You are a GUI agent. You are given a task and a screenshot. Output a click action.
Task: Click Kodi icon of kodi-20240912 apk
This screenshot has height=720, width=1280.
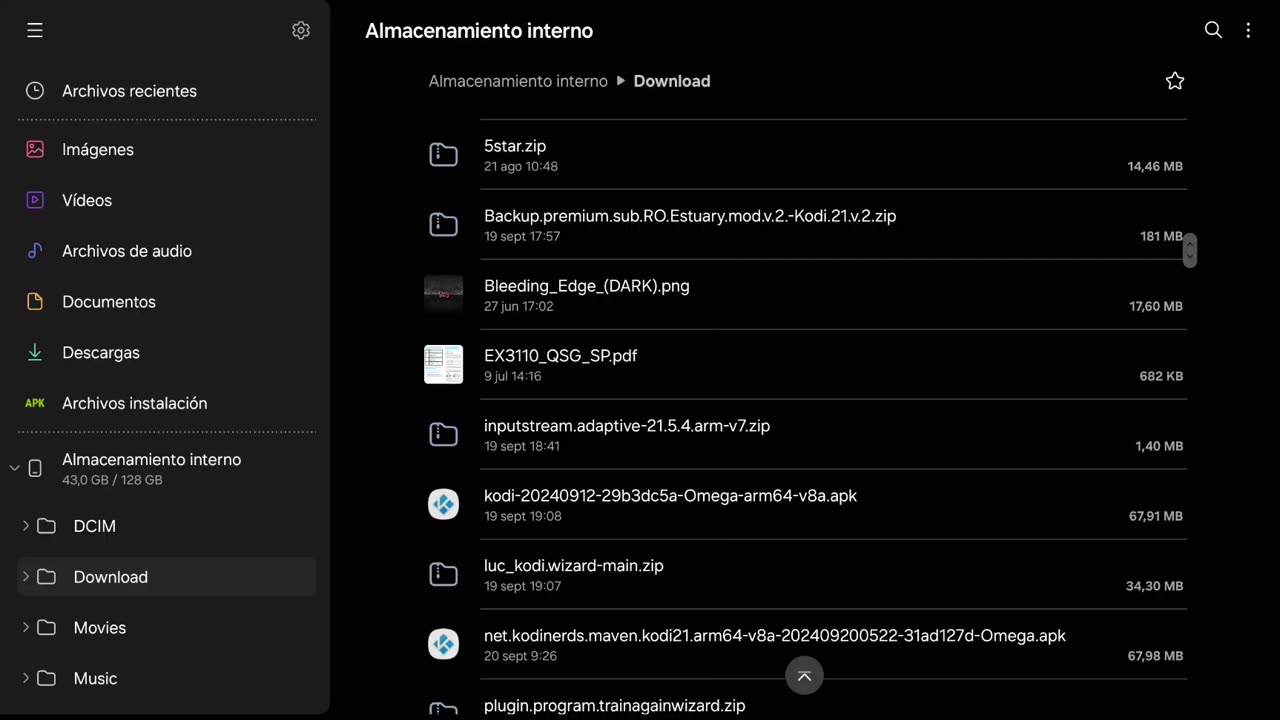(x=443, y=505)
